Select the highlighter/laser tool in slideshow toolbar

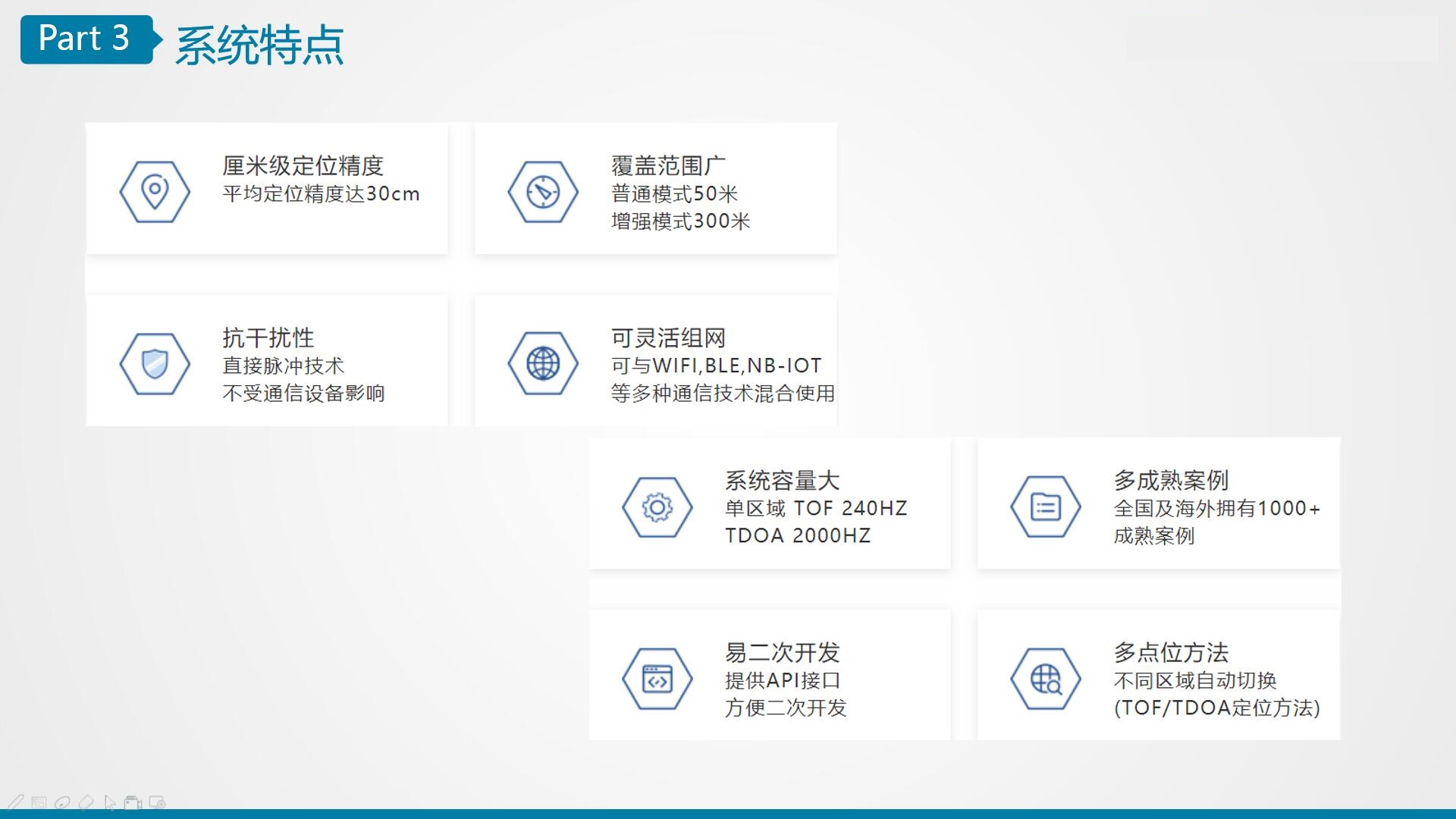[x=62, y=802]
